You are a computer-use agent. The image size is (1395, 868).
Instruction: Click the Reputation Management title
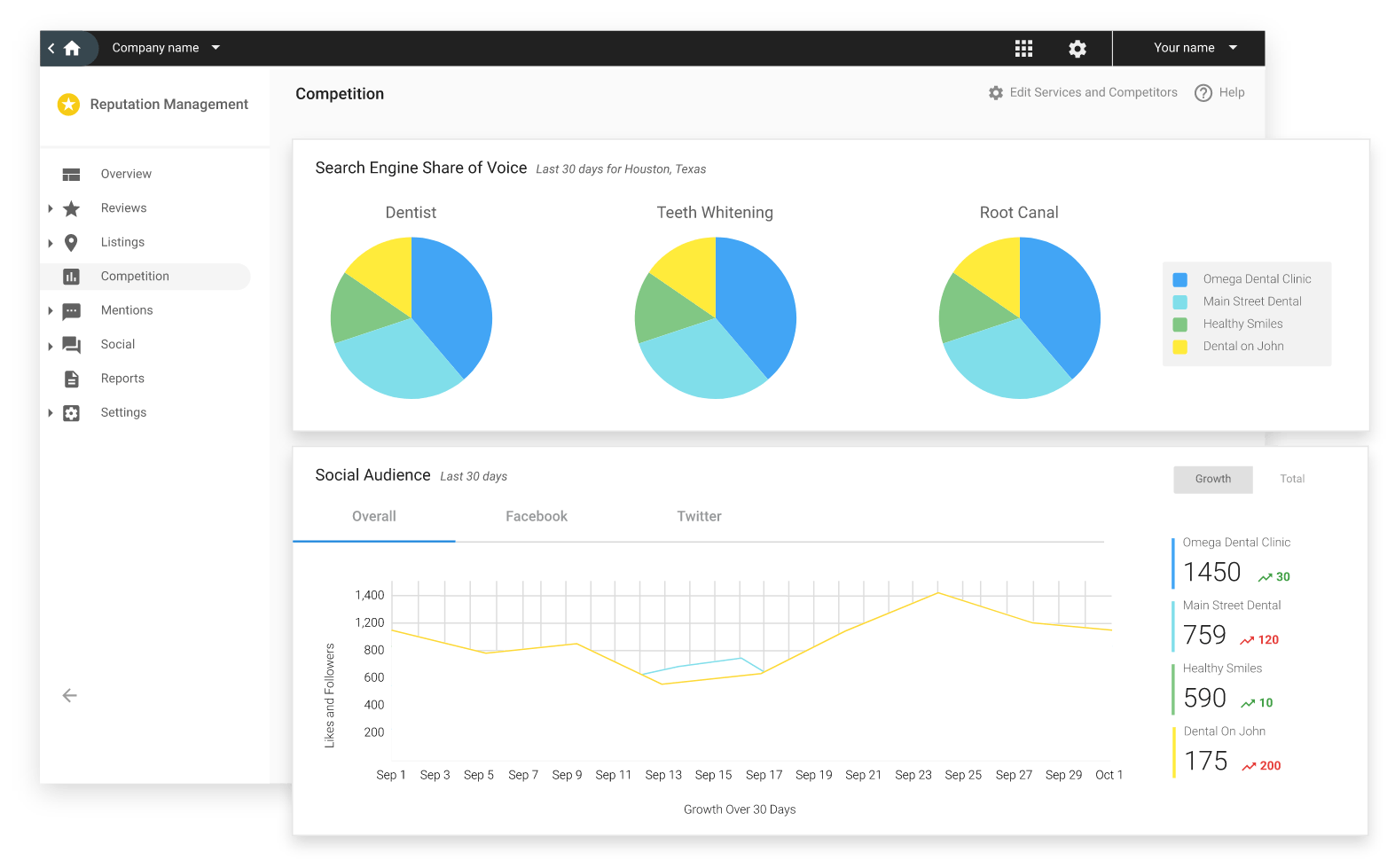[169, 105]
